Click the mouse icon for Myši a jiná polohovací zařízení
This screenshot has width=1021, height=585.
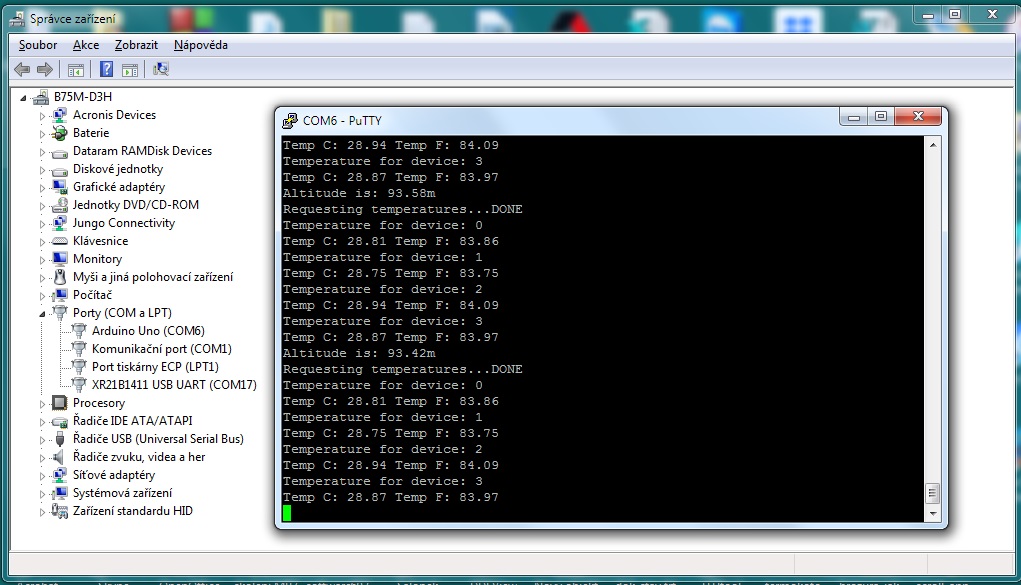(60, 278)
